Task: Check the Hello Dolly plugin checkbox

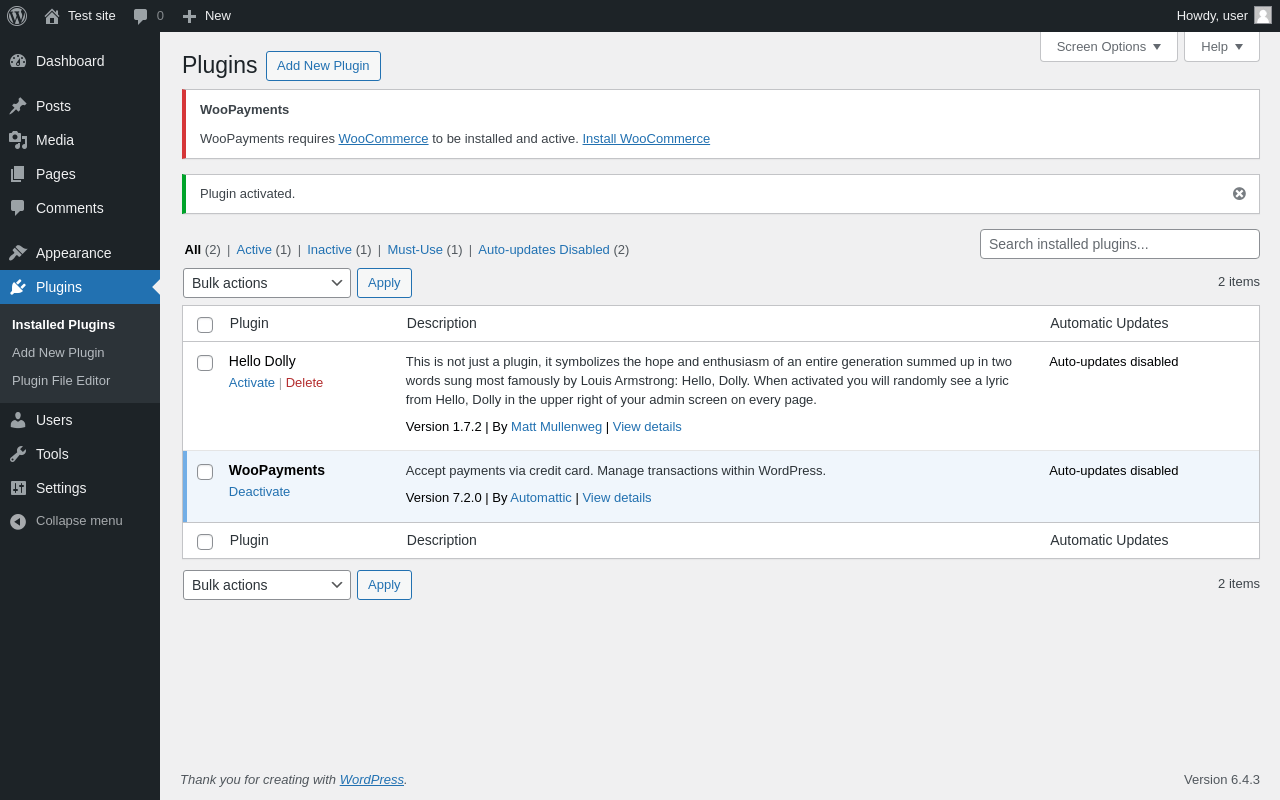Action: tap(205, 363)
